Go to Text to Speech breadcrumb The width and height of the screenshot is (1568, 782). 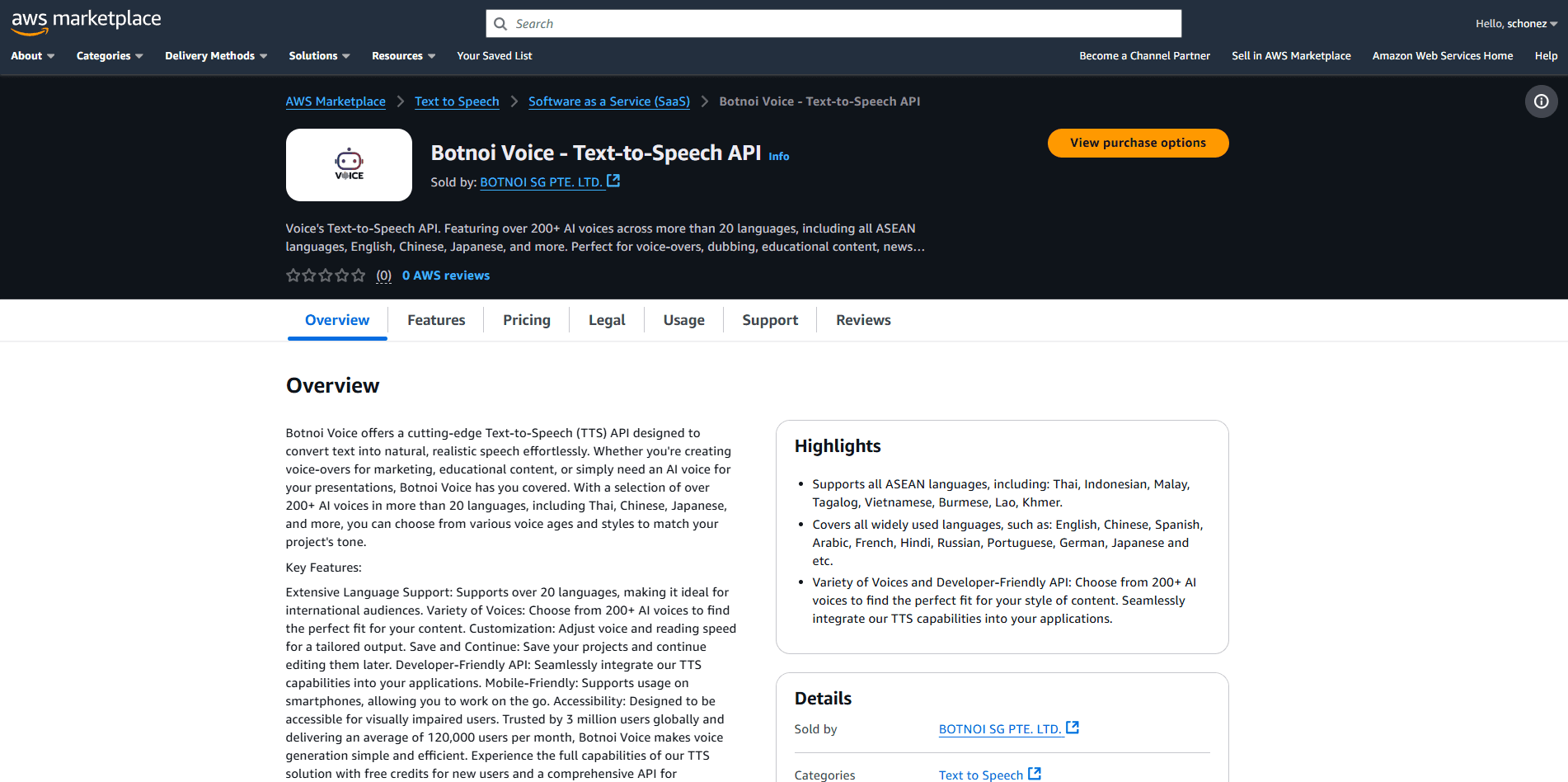(457, 101)
